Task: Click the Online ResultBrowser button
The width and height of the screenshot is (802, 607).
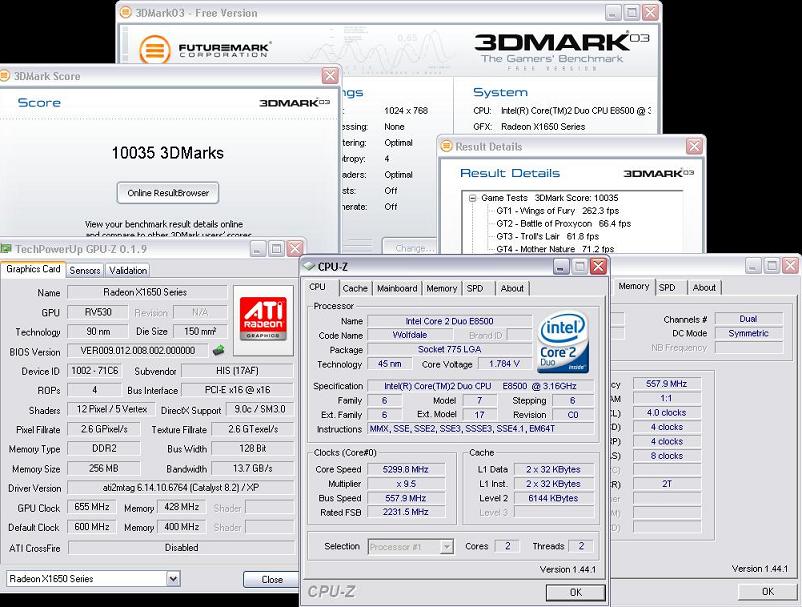Action: pyautogui.click(x=168, y=193)
